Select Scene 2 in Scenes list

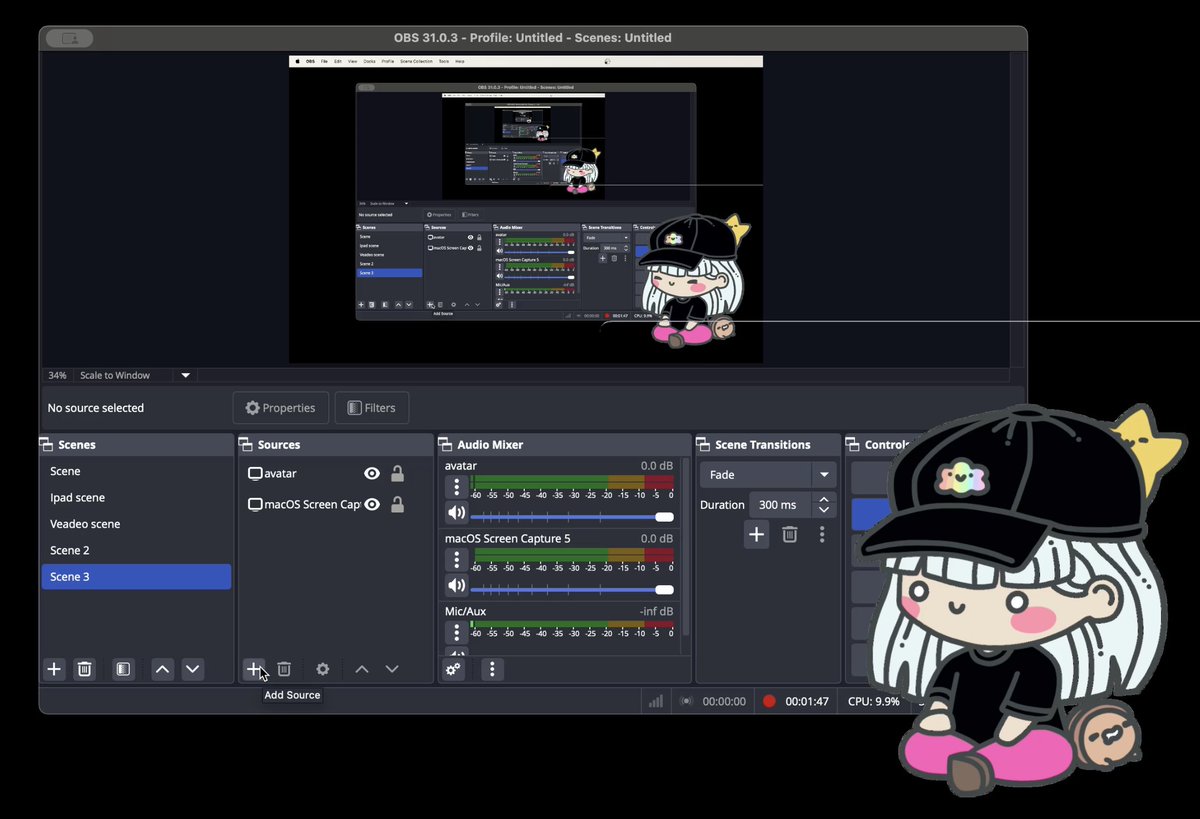tap(136, 550)
